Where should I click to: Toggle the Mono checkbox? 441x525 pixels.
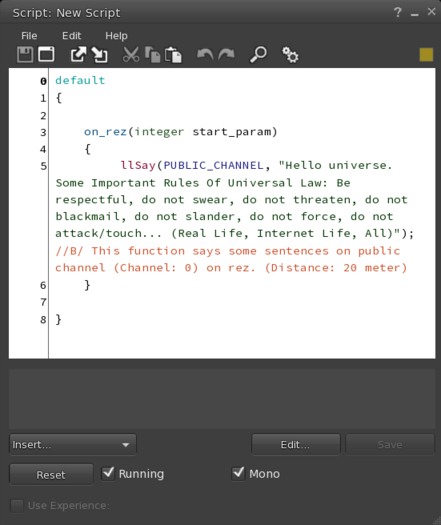238,473
